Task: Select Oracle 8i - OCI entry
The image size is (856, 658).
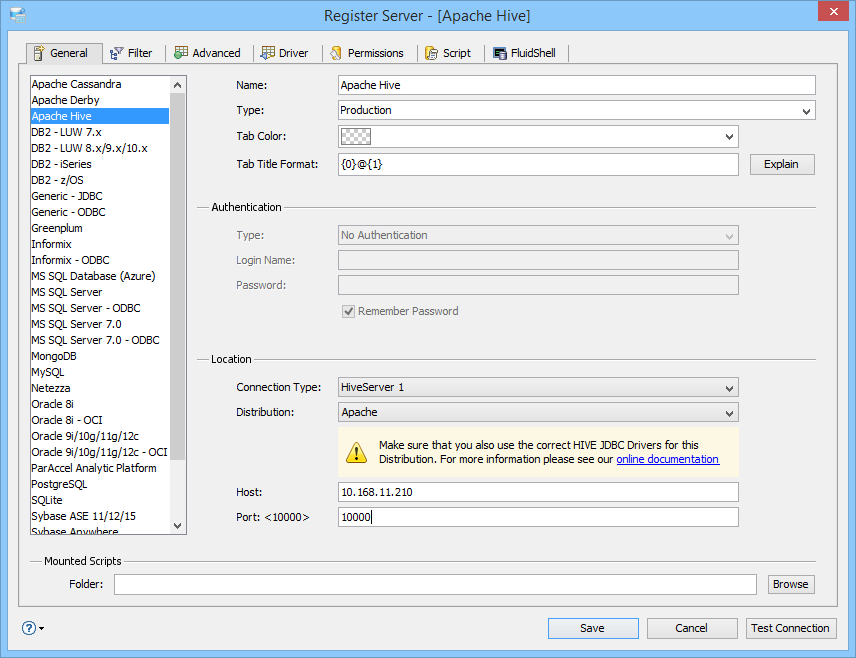Action: pyautogui.click(x=100, y=420)
